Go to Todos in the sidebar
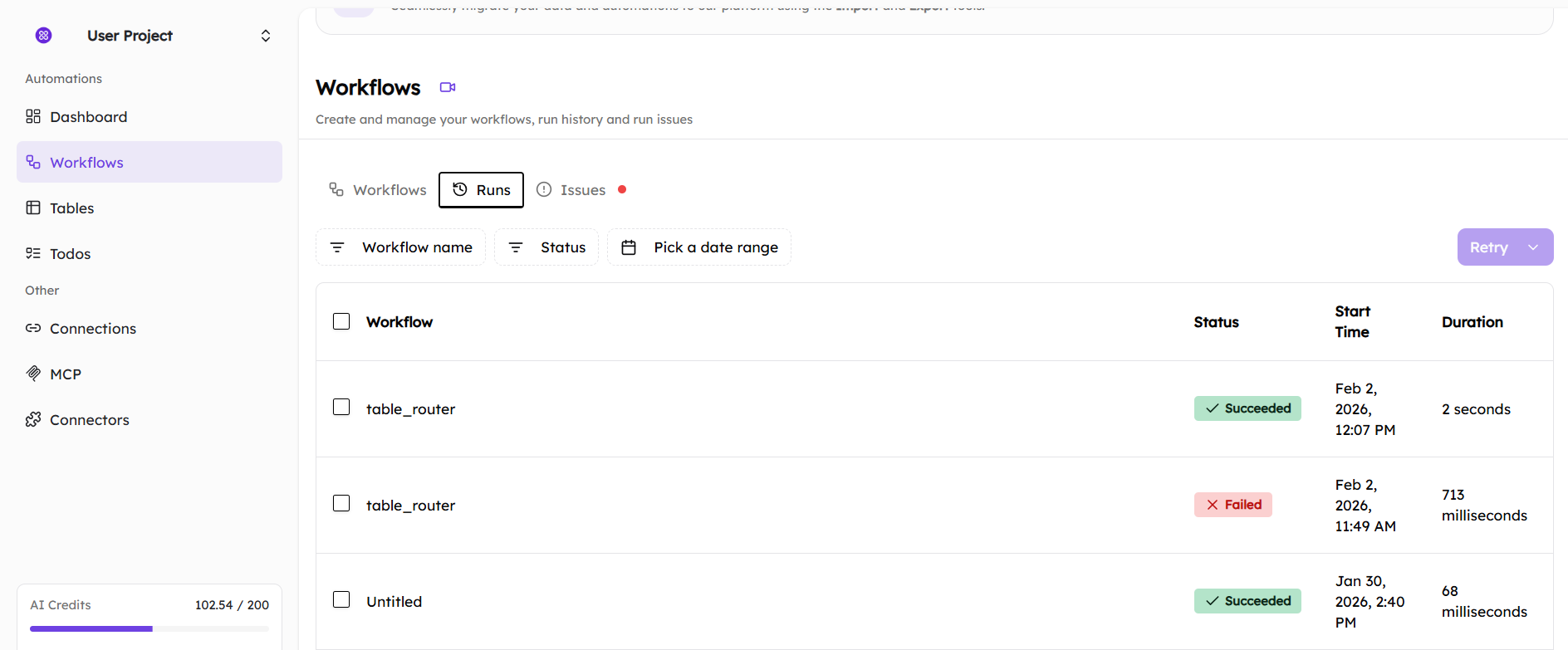 [x=70, y=254]
